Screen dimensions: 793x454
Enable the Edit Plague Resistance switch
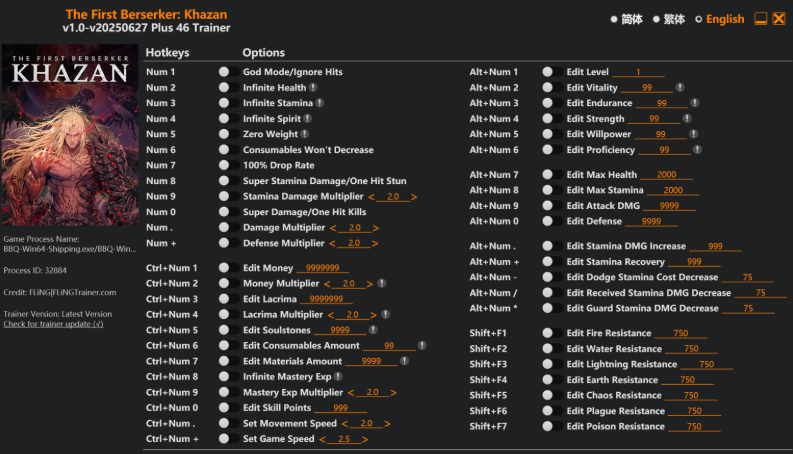(x=552, y=411)
